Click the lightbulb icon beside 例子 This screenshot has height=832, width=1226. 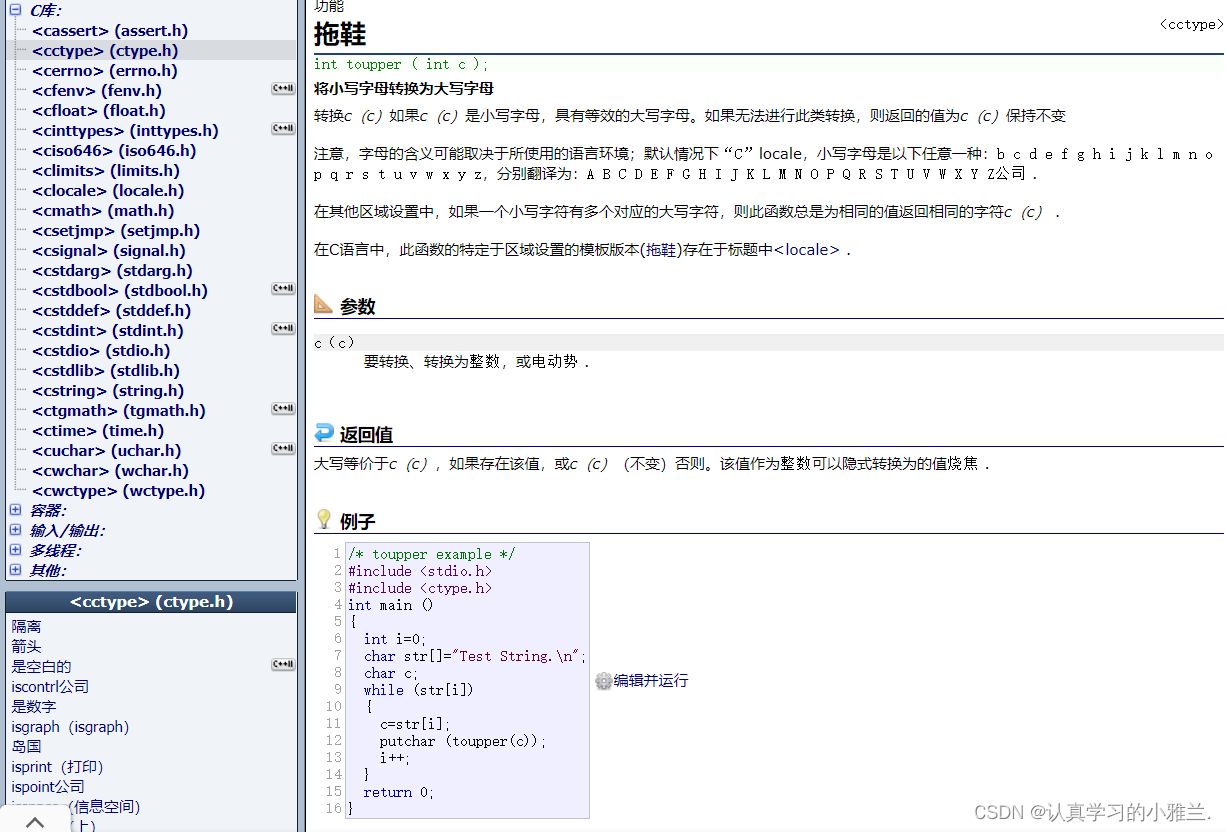click(324, 520)
